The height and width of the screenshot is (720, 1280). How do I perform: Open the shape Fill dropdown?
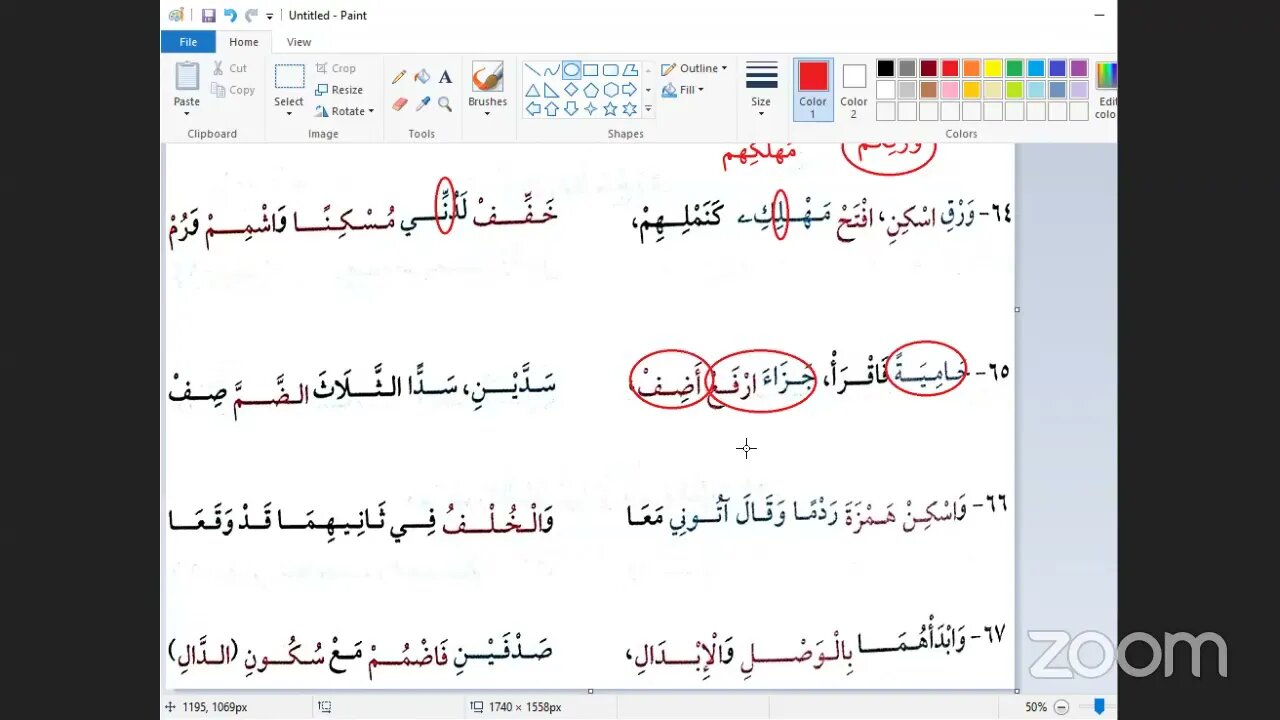pos(683,90)
